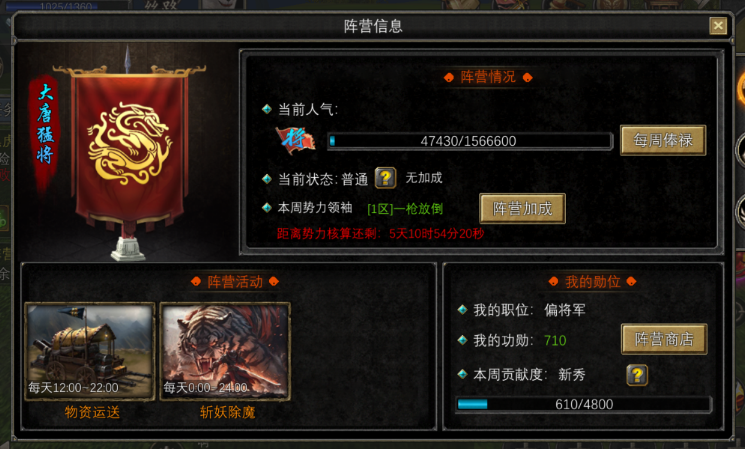The height and width of the screenshot is (449, 745).
Task: Click the question mark beside 当前状态 普通
Action: [385, 178]
